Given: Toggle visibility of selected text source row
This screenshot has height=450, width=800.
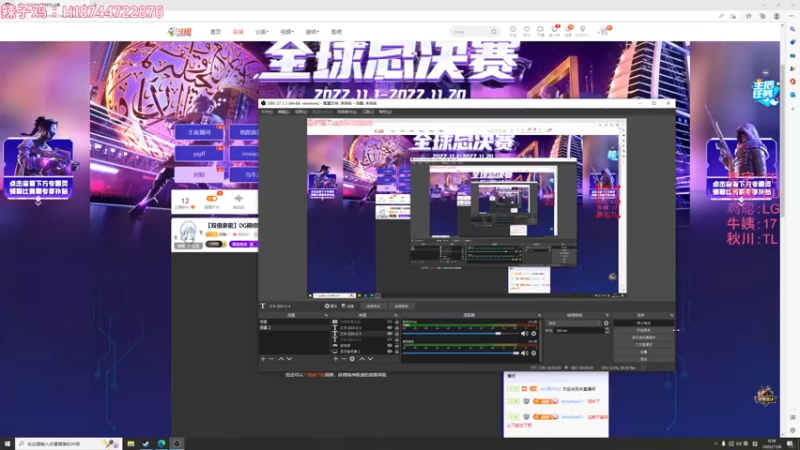Looking at the screenshot, I should click(390, 334).
